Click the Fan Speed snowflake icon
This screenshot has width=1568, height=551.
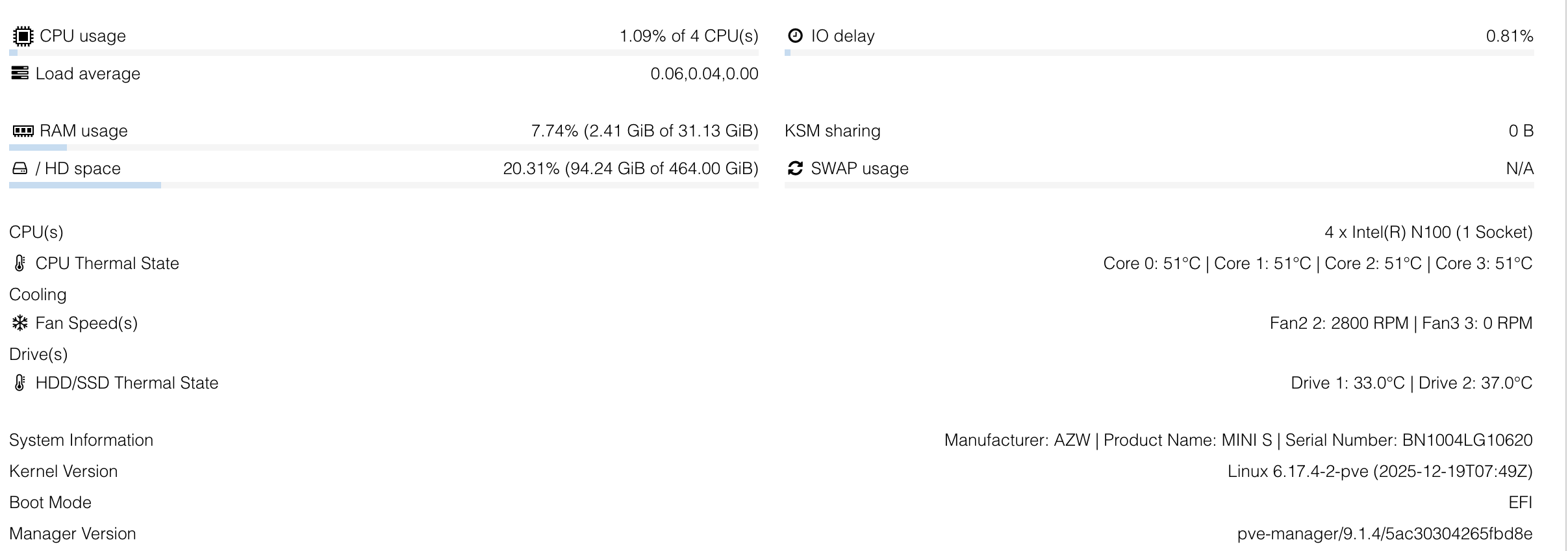click(20, 323)
